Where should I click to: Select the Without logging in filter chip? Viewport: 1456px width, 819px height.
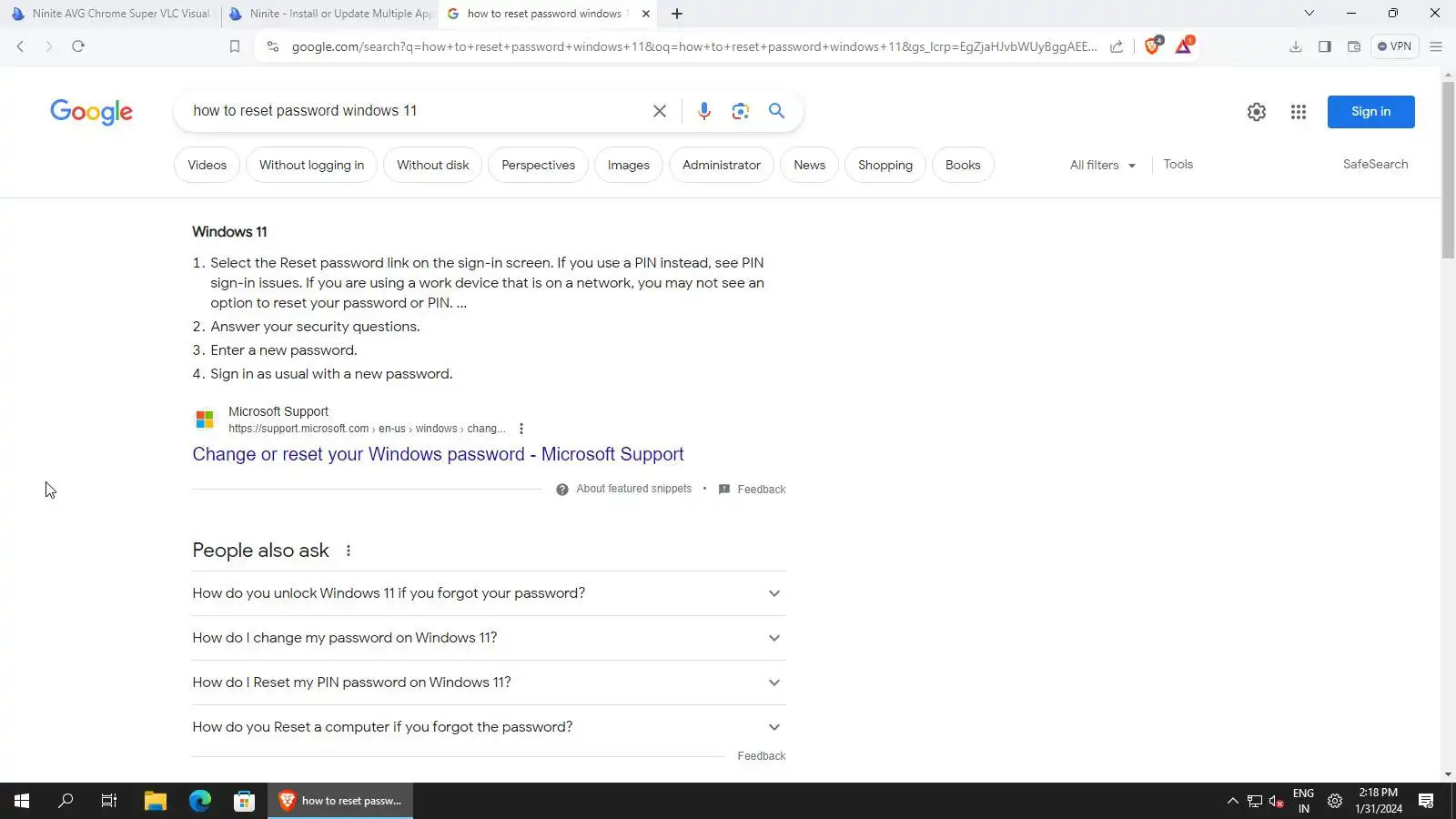point(311,165)
